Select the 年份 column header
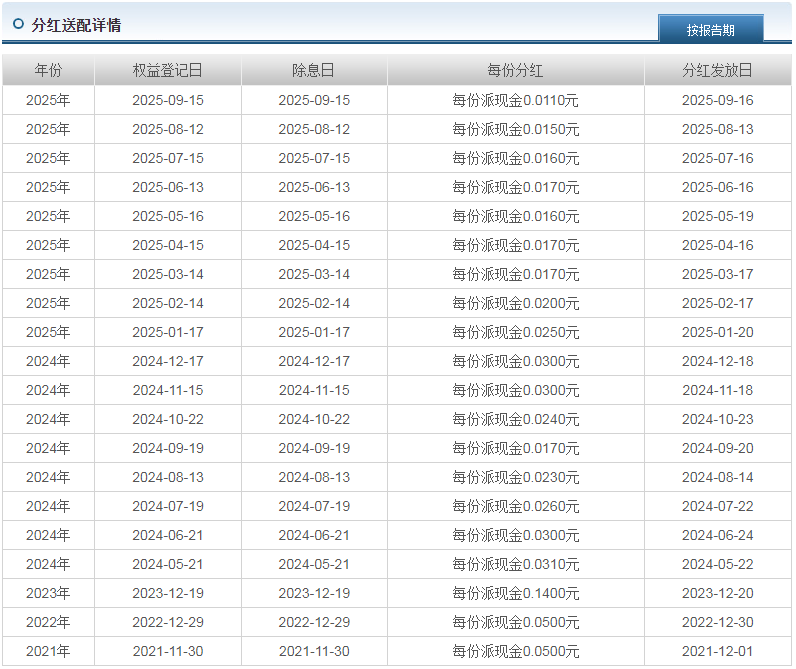The width and height of the screenshot is (796, 669). click(x=48, y=70)
